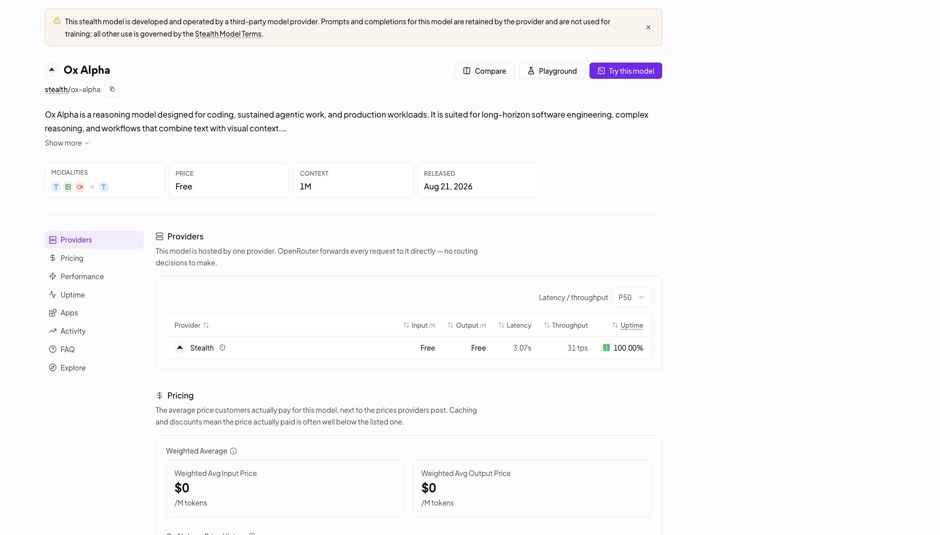Viewport: 940px width, 535px height.
Task: Open the Stealth Model Terms link
Action: tap(228, 34)
